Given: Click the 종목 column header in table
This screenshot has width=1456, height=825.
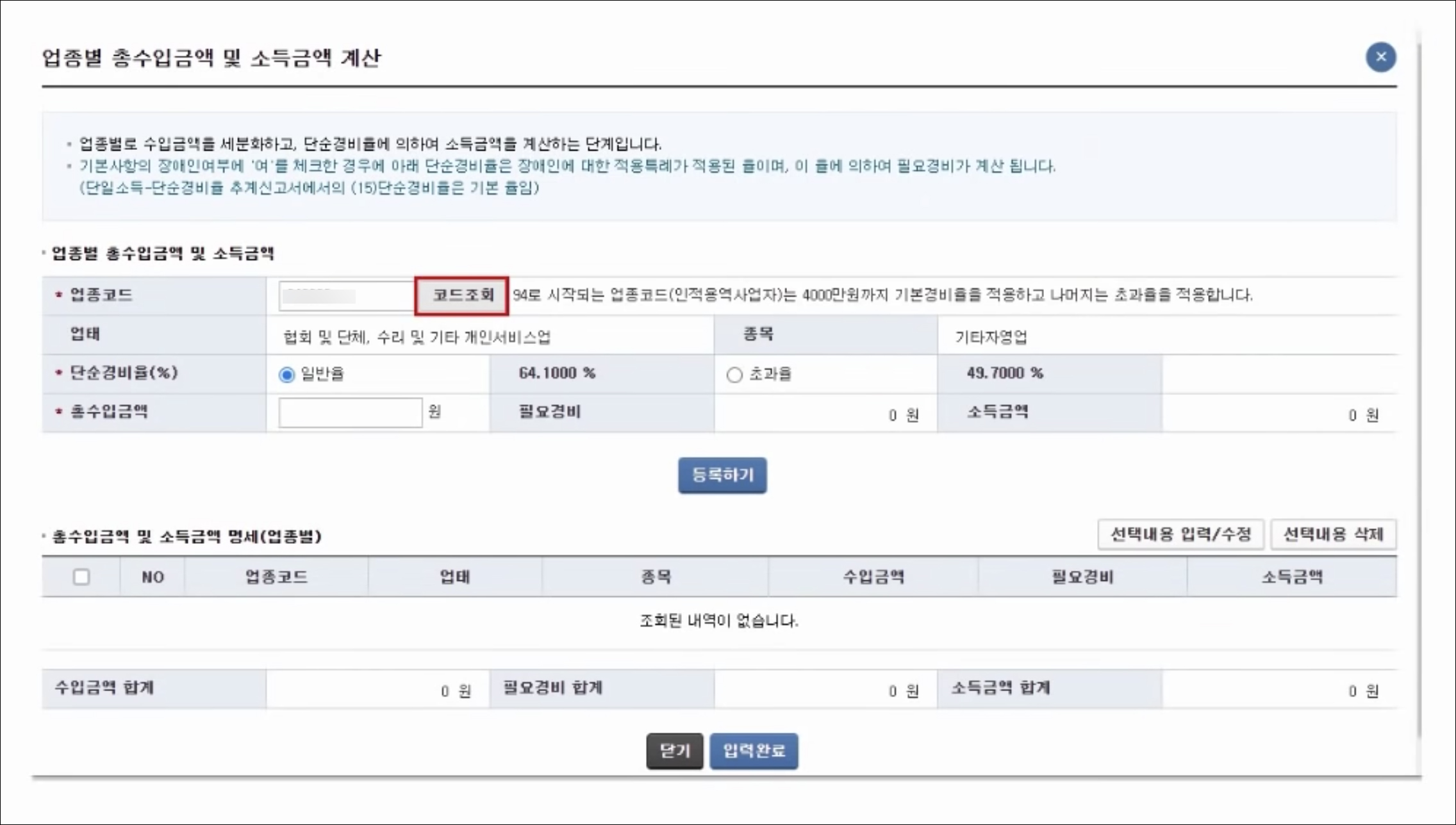Looking at the screenshot, I should click(x=655, y=577).
